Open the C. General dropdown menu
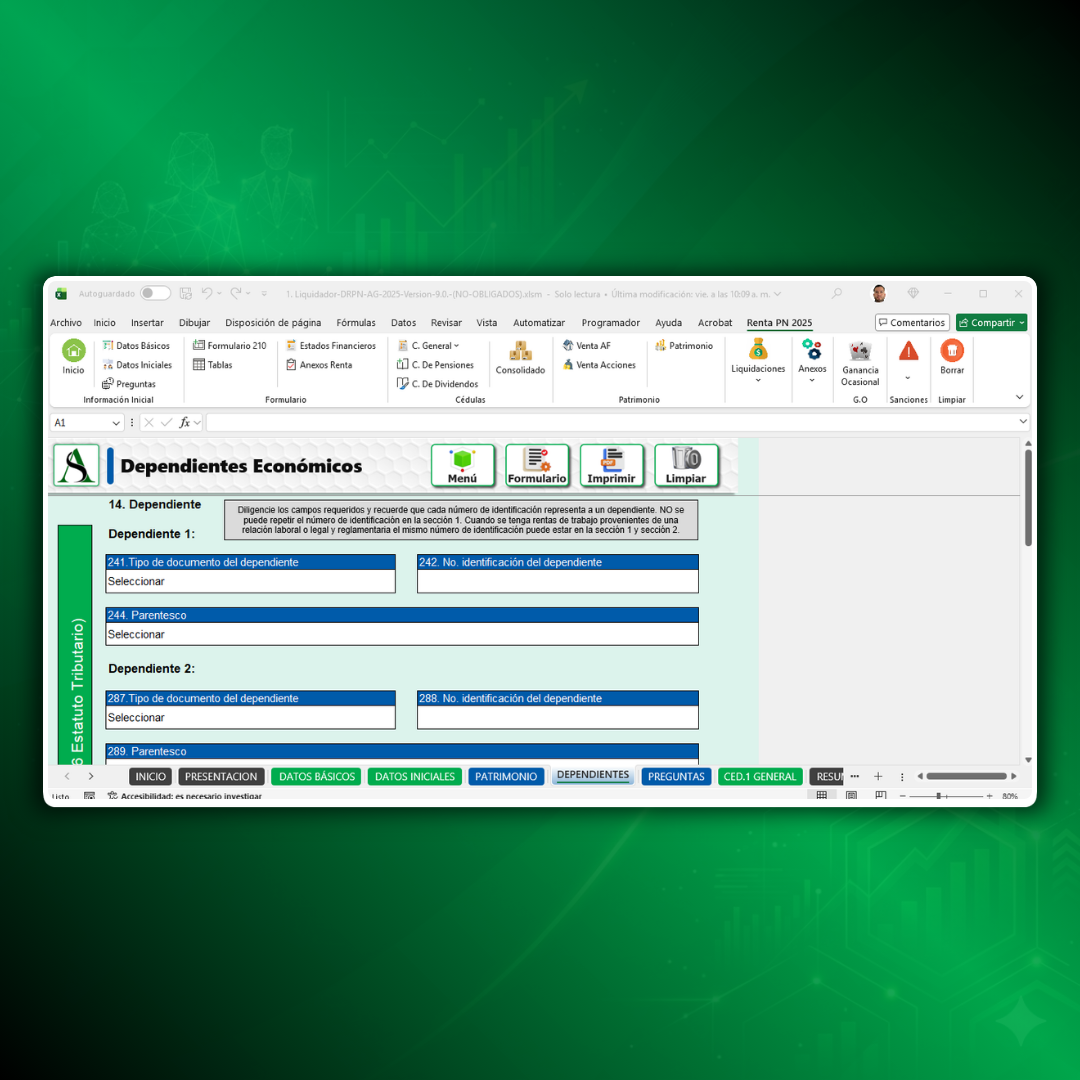The height and width of the screenshot is (1080, 1080). pyautogui.click(x=430, y=346)
